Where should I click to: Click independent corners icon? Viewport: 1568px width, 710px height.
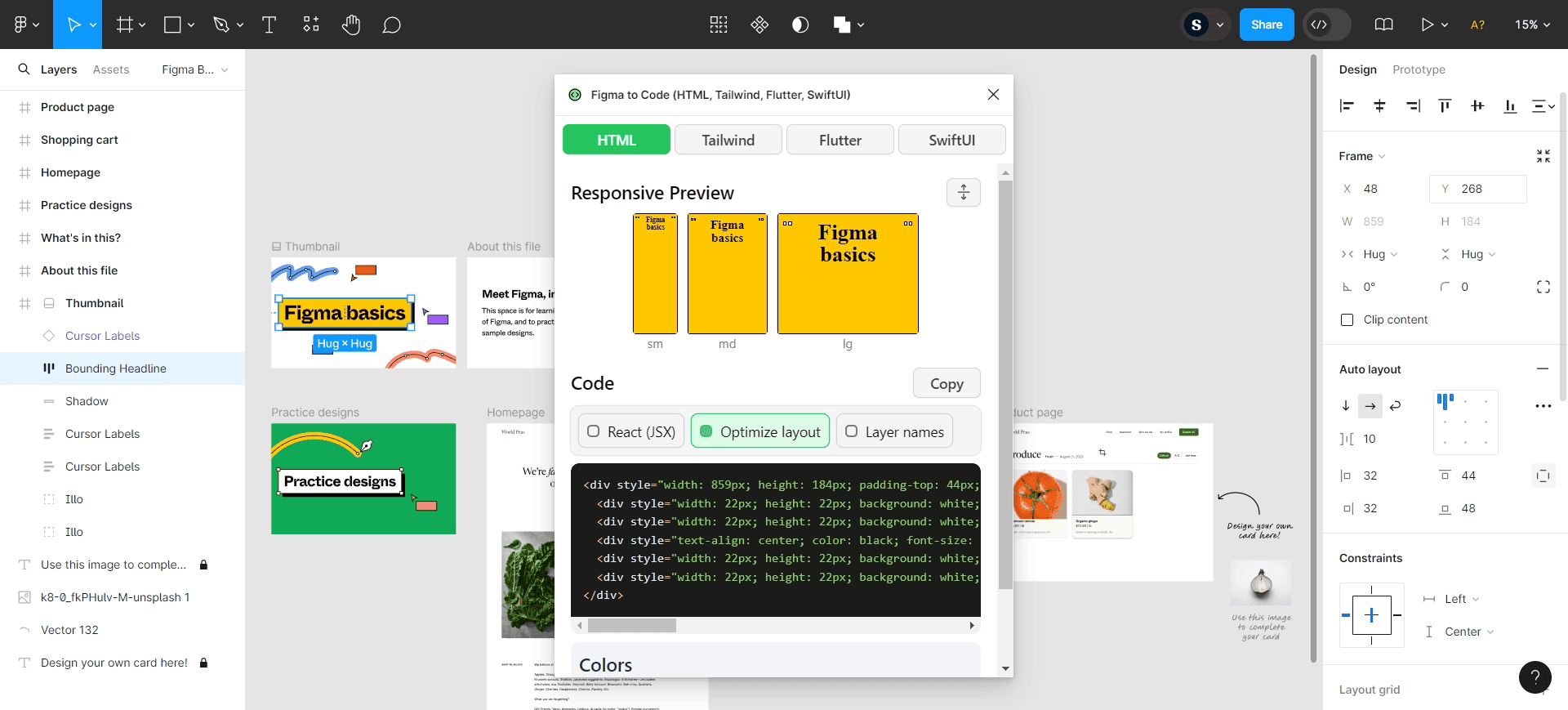click(x=1543, y=287)
